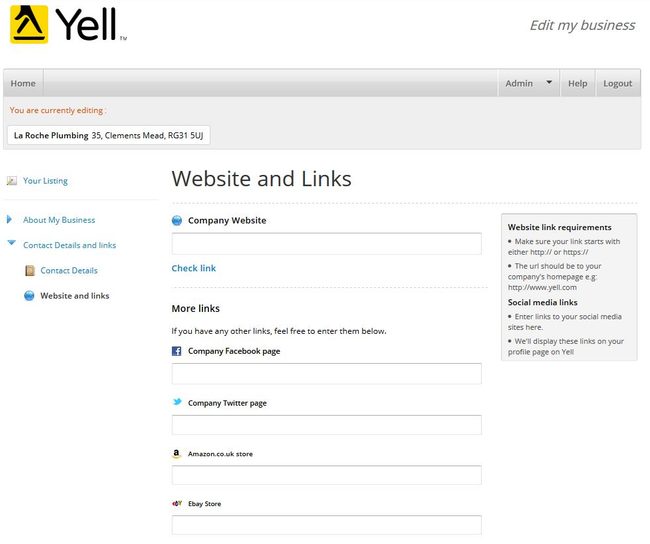This screenshot has width=650, height=544.
Task: Click the Yell logo icon
Action: 29,24
